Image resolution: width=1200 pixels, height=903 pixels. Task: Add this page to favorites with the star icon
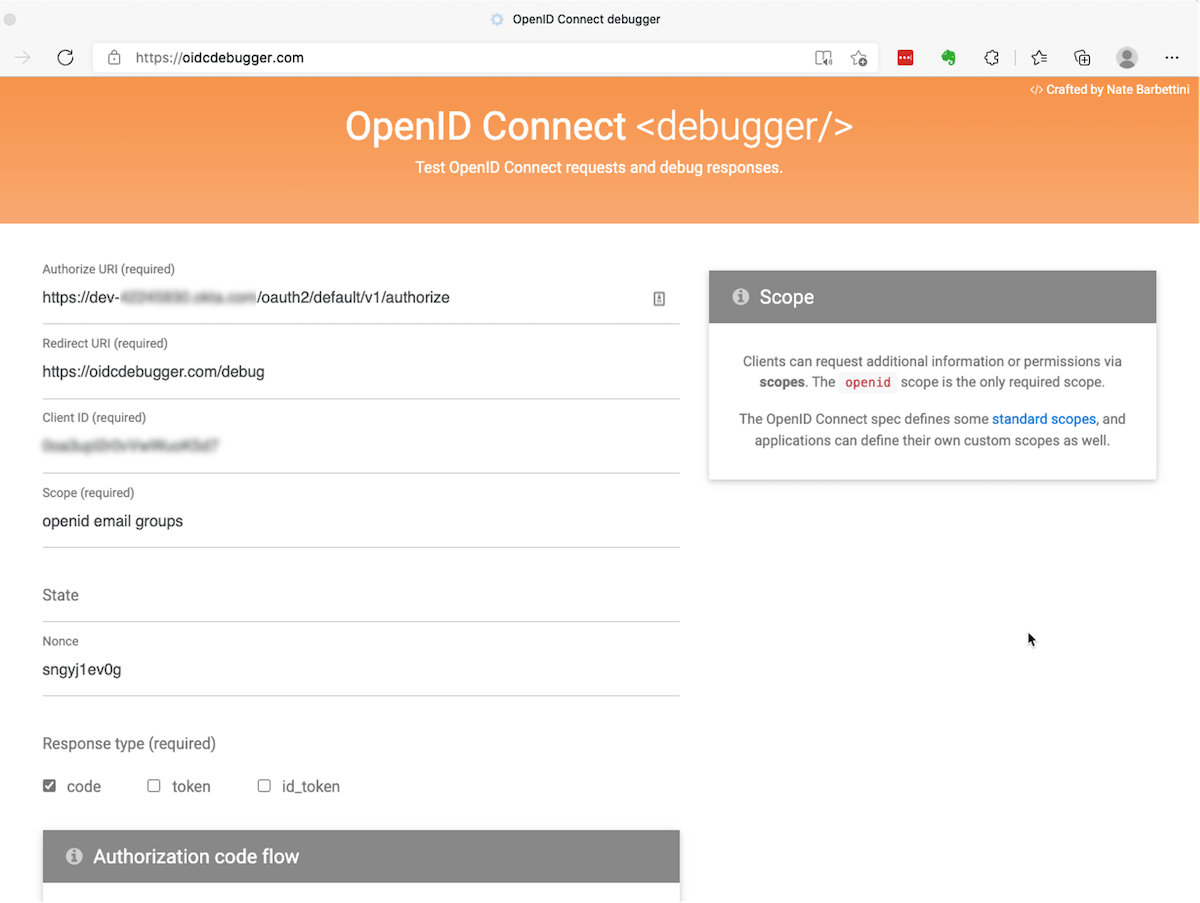858,58
